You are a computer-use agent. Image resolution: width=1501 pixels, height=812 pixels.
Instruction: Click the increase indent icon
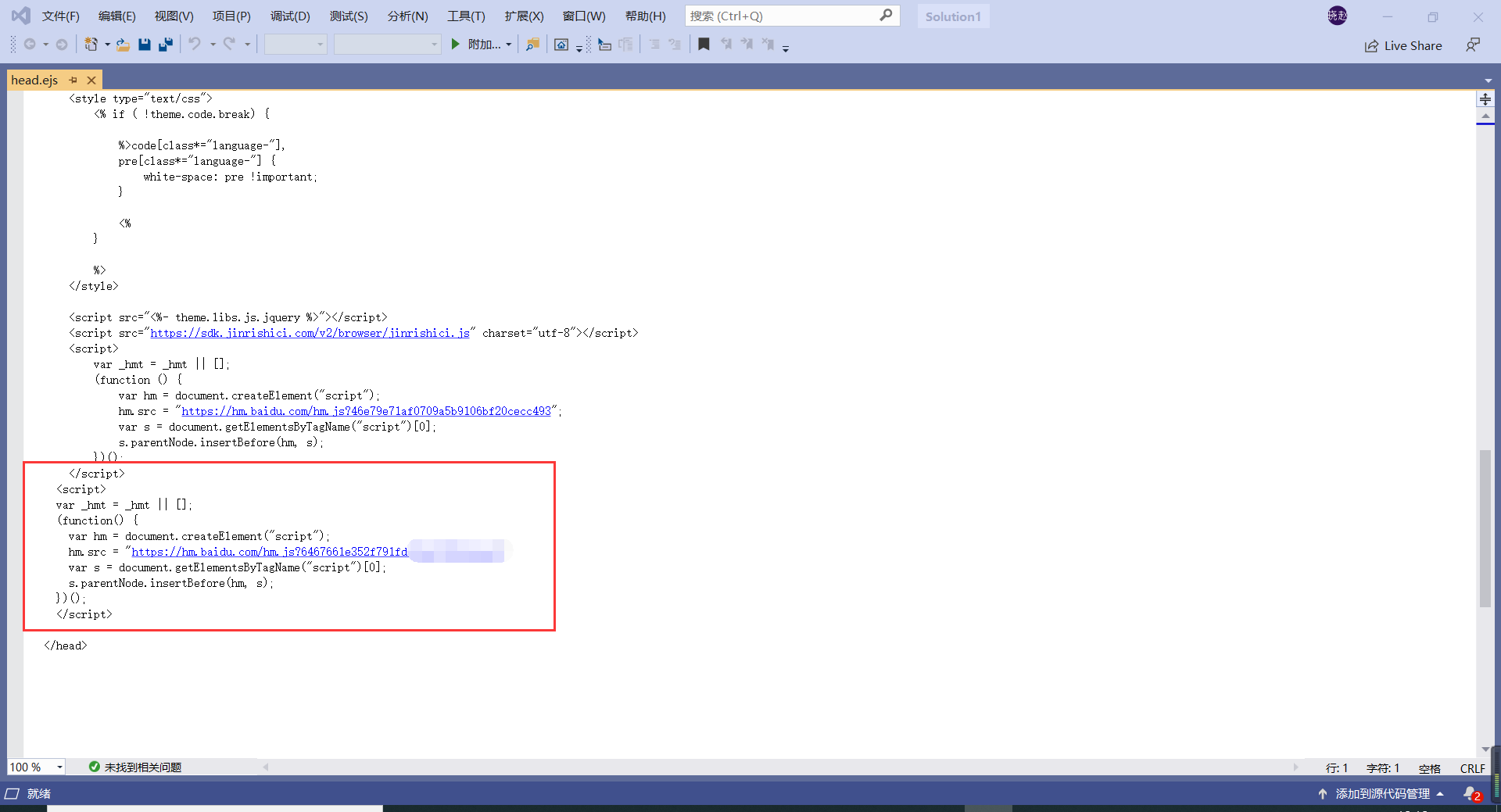675,45
